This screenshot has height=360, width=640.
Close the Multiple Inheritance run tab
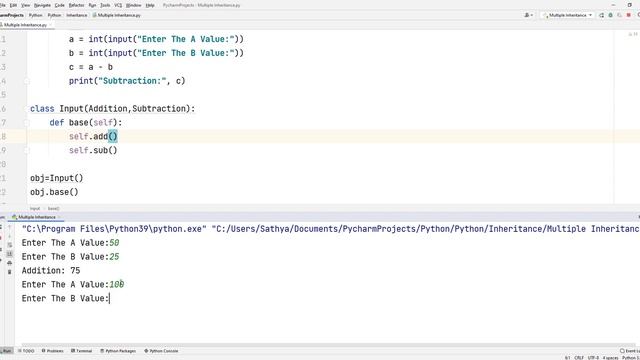tap(59, 217)
